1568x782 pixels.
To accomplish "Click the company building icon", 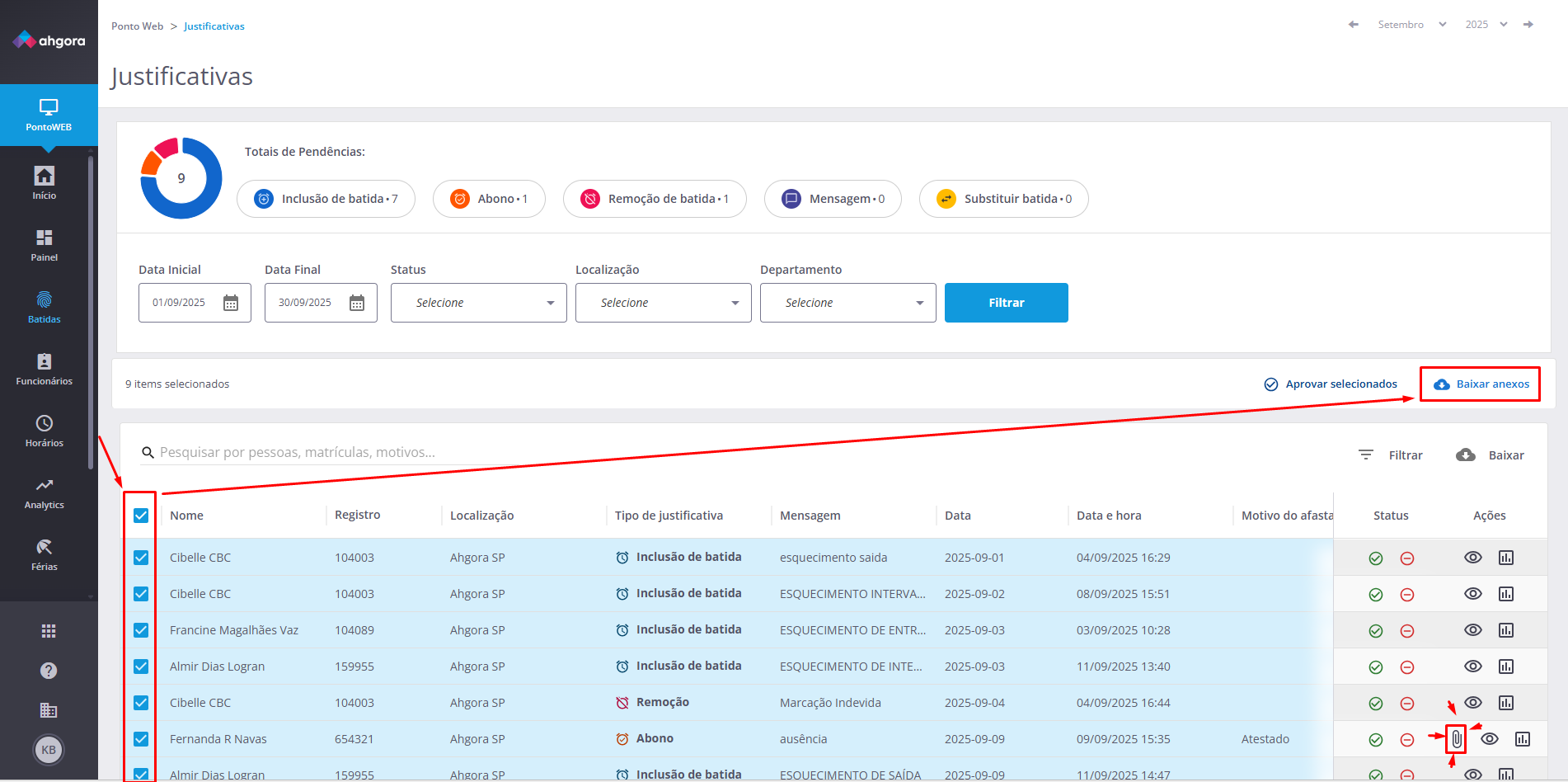I will (49, 710).
